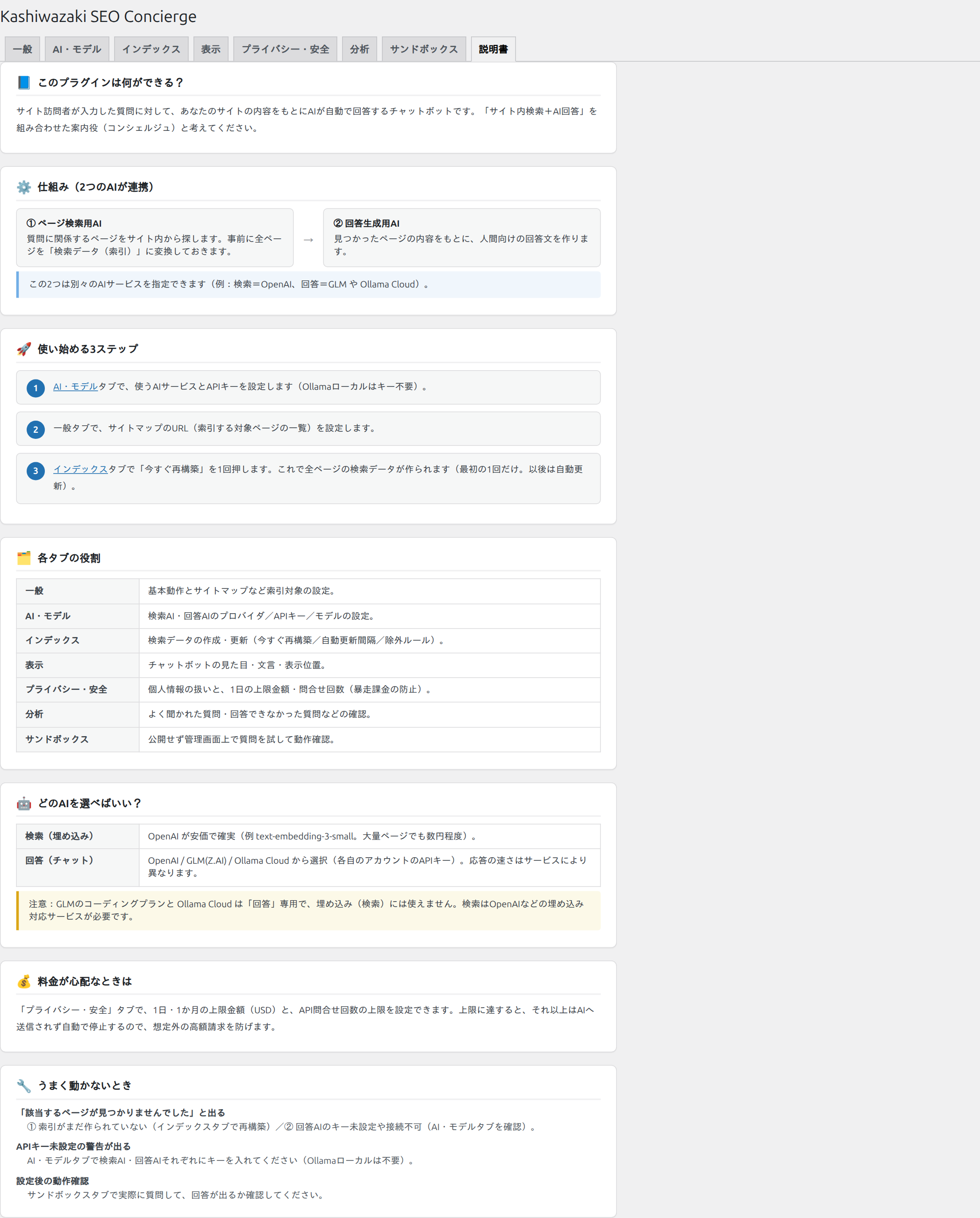Click the blue step 2 circle badge
This screenshot has width=980, height=1218.
pyautogui.click(x=36, y=430)
